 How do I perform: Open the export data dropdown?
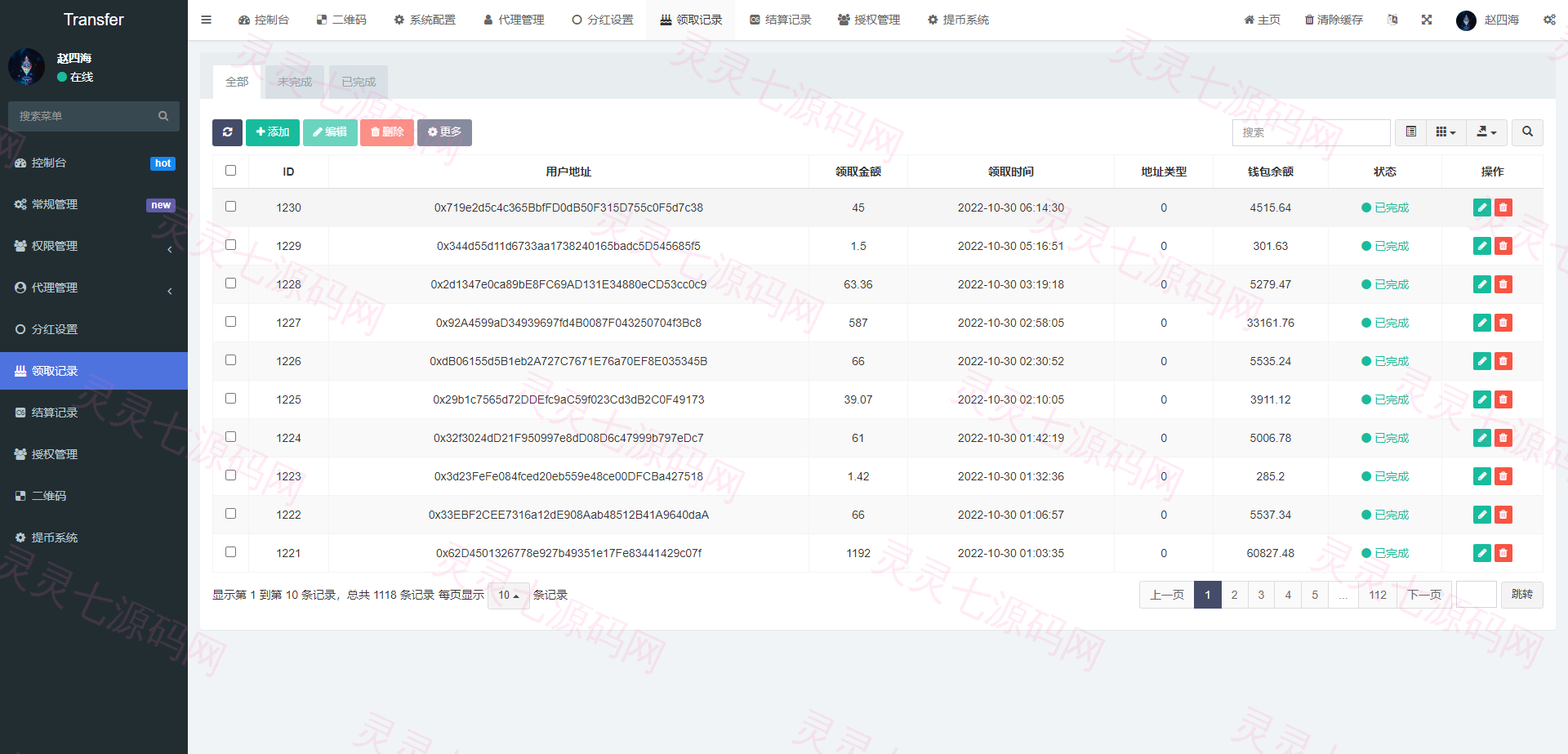tap(1486, 132)
